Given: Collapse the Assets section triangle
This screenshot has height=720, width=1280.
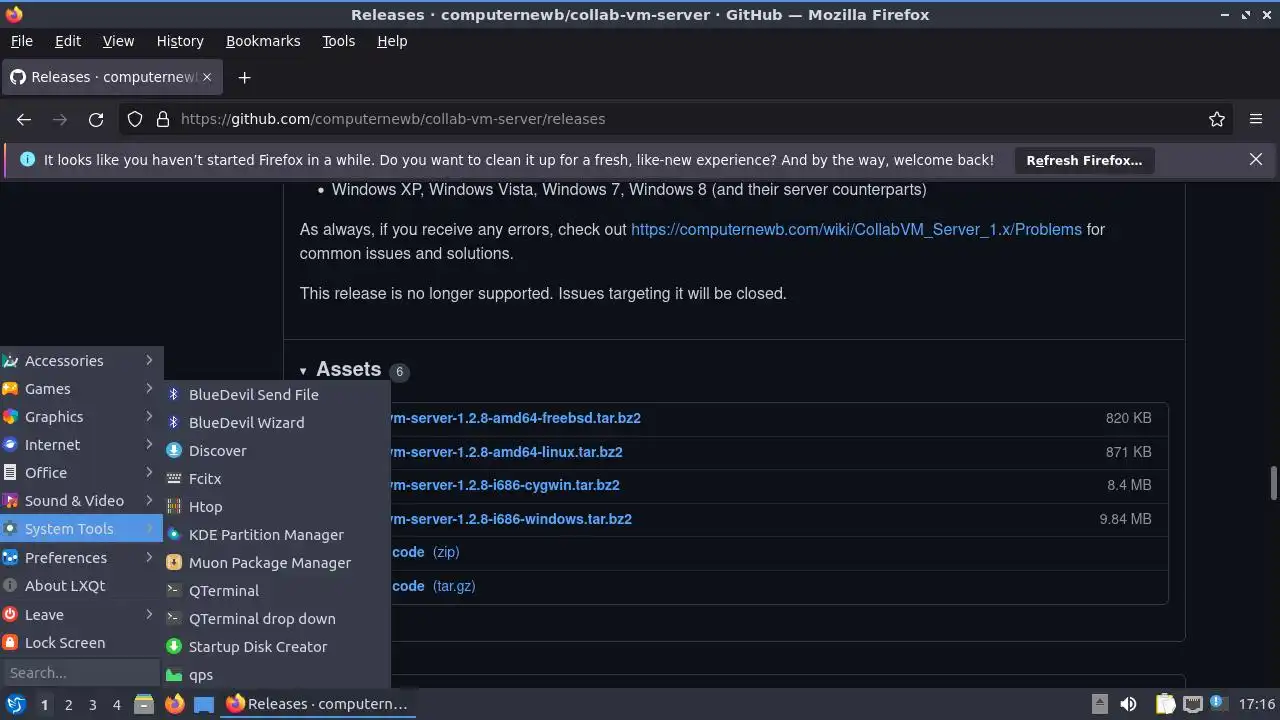Looking at the screenshot, I should 303,371.
